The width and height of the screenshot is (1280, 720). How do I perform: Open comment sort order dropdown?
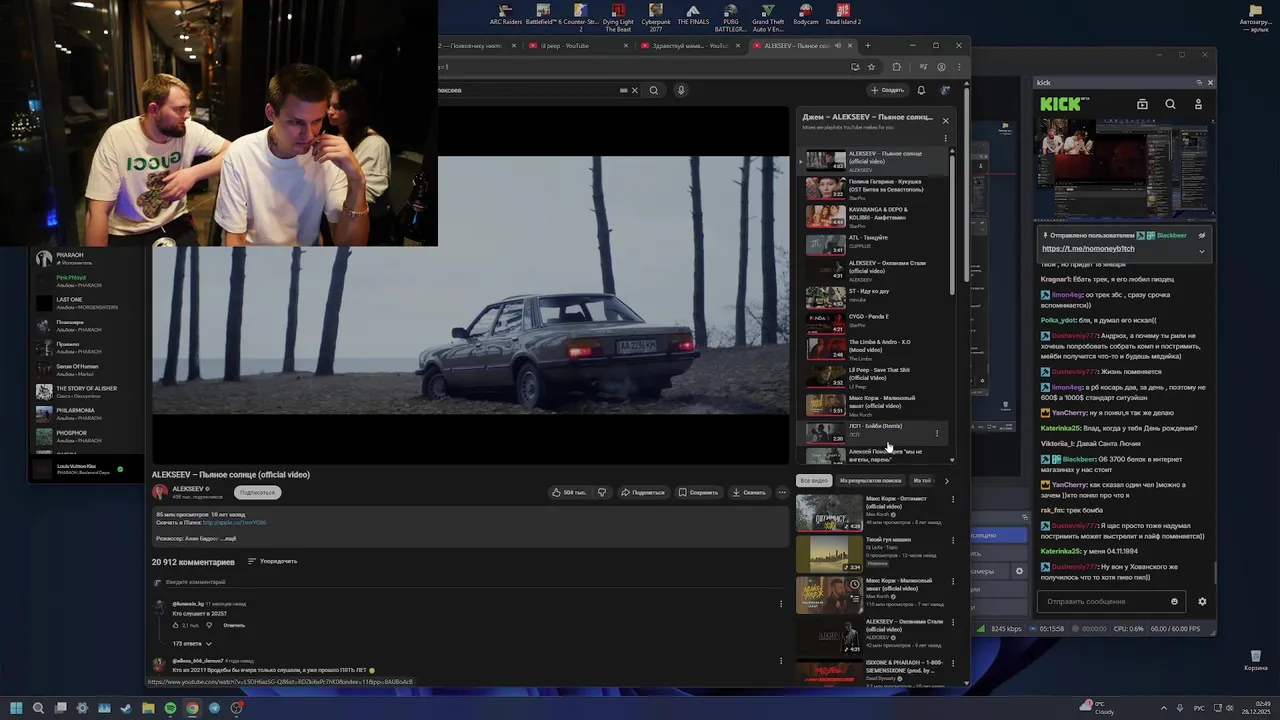tap(272, 561)
